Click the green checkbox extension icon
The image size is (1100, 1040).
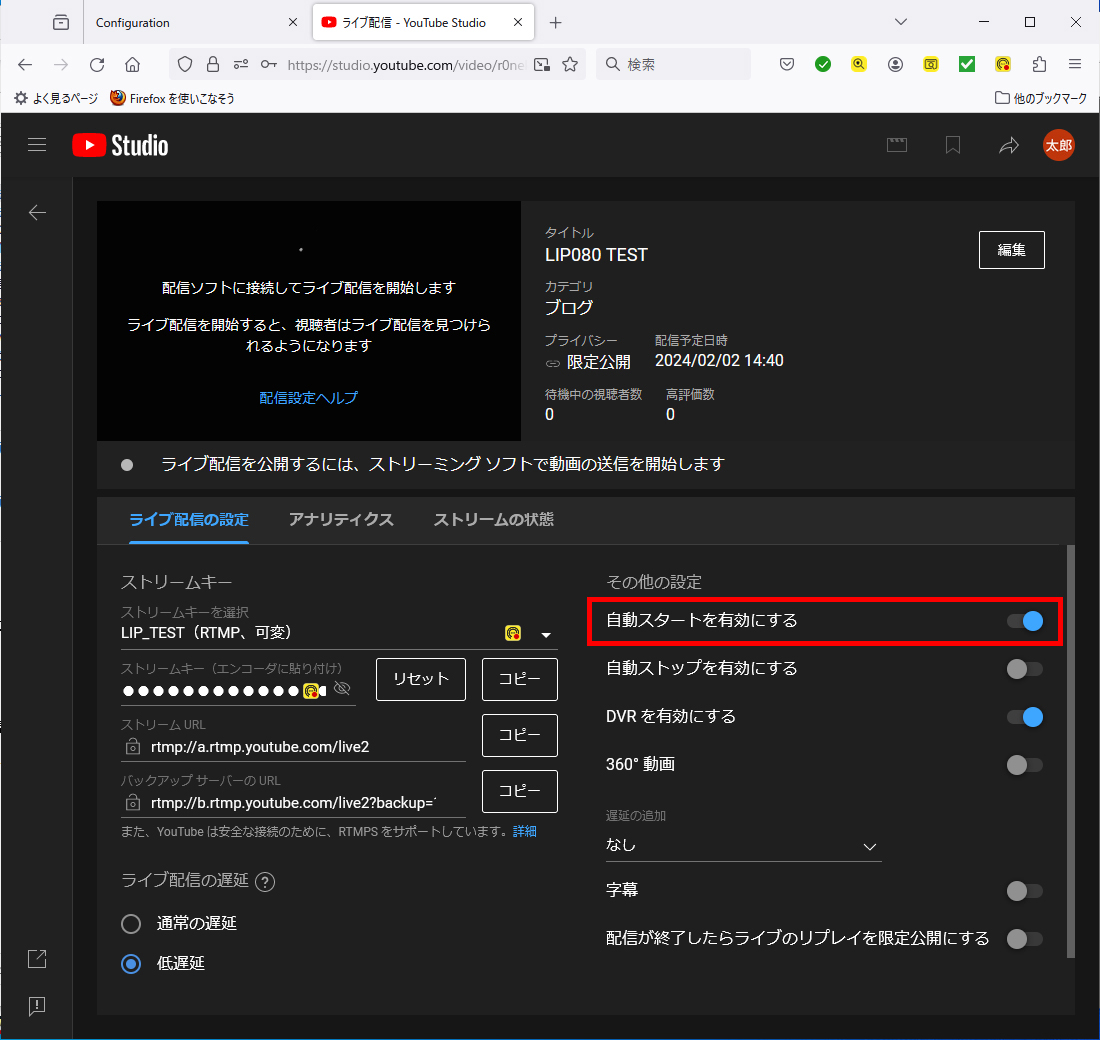click(967, 65)
